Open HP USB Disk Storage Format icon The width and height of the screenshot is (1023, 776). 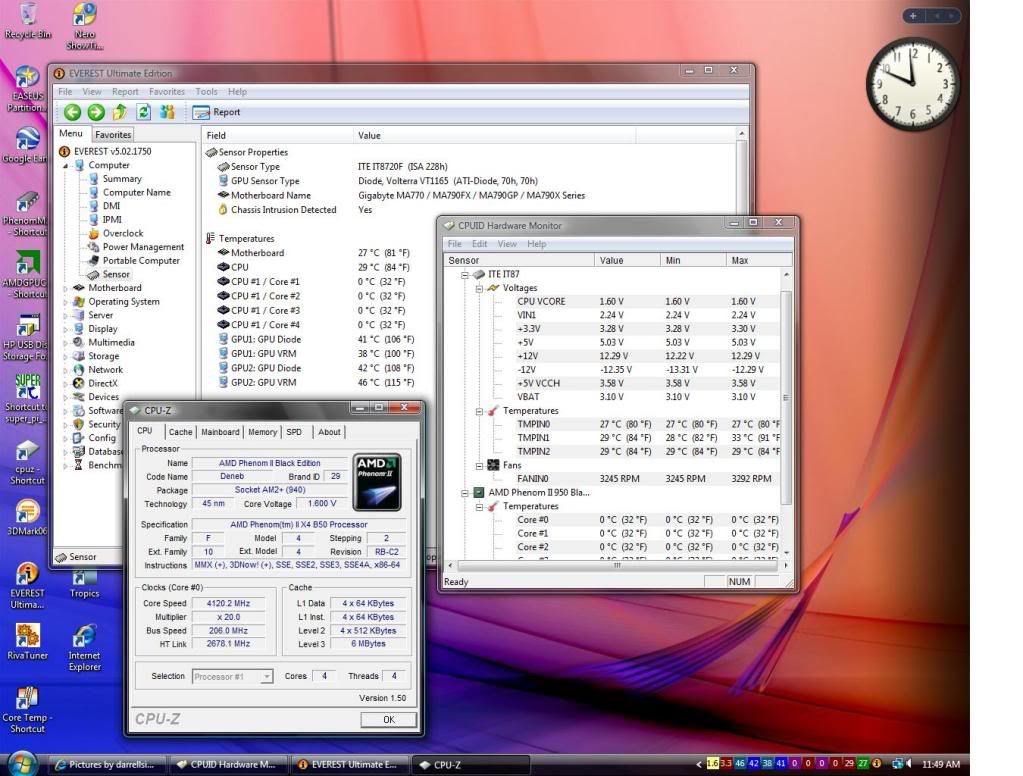(26, 338)
